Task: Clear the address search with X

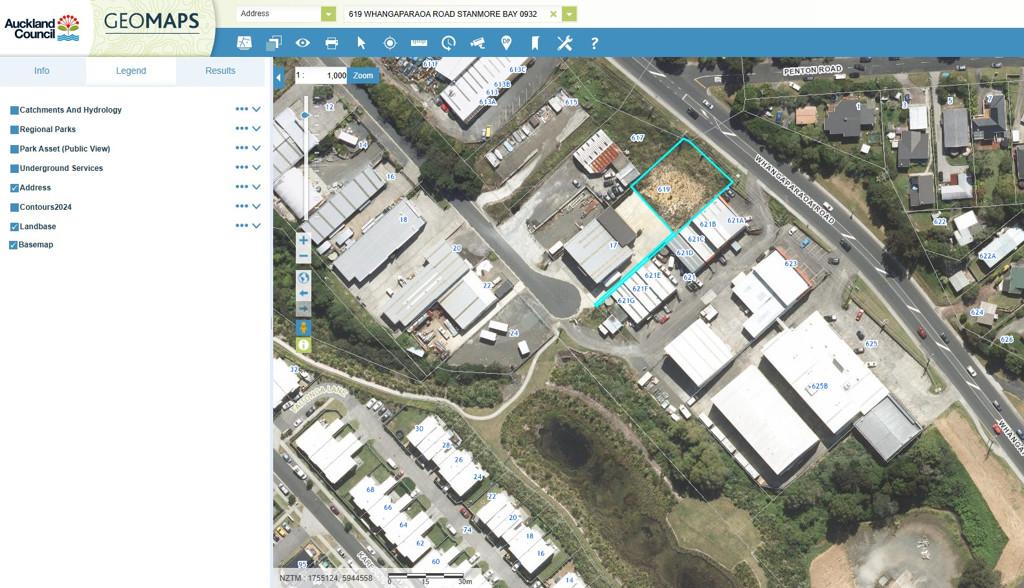Action: [x=553, y=14]
